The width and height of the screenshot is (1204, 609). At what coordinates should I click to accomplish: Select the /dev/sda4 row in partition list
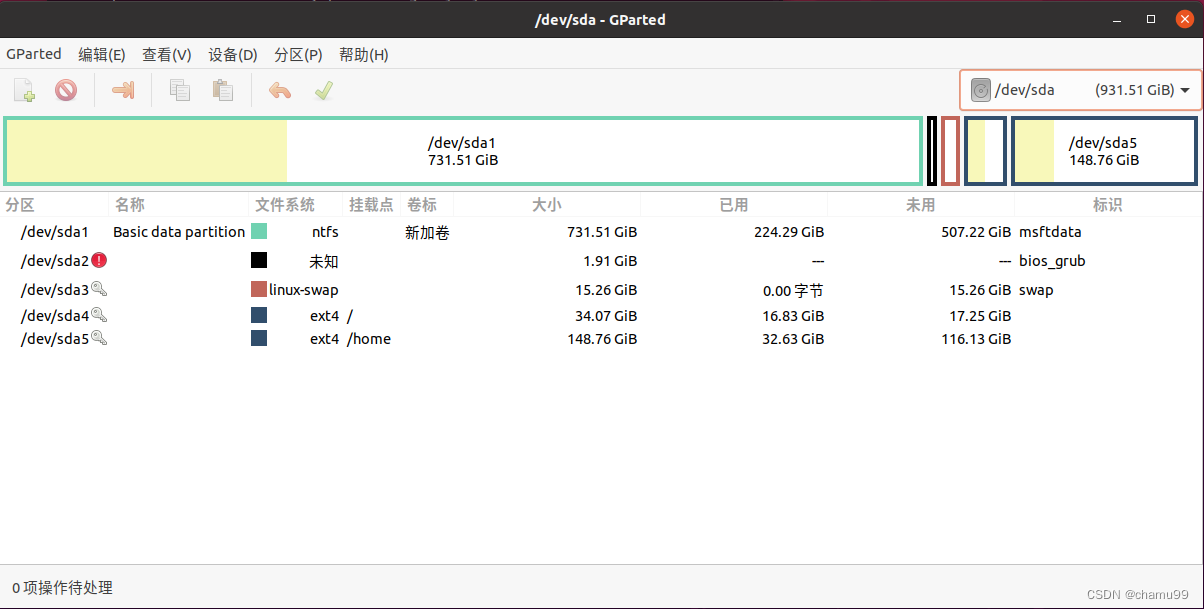pos(602,316)
